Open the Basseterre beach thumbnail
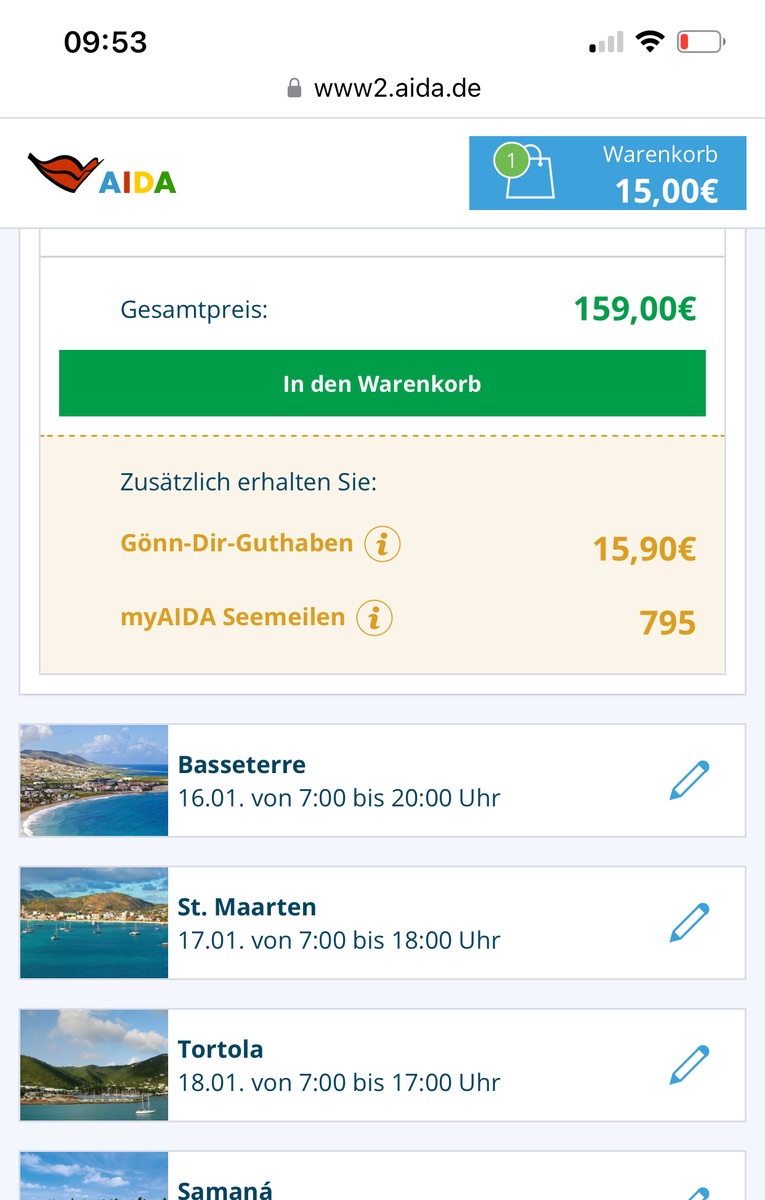This screenshot has width=765, height=1200. (x=94, y=781)
